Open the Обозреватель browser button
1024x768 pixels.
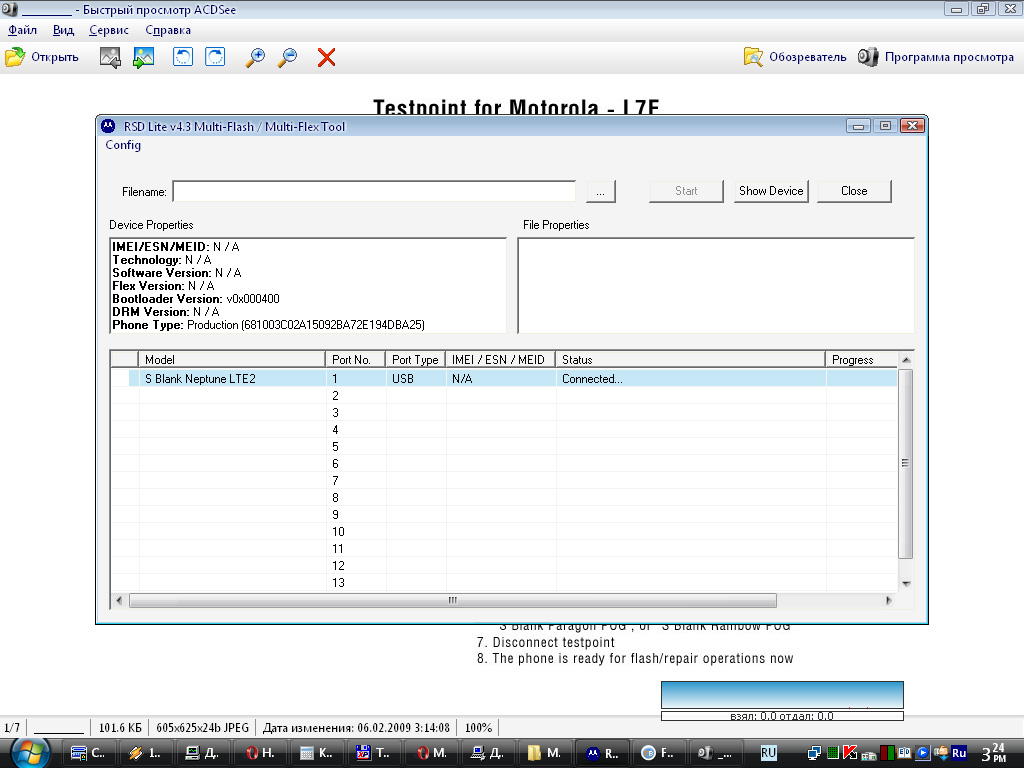[795, 57]
